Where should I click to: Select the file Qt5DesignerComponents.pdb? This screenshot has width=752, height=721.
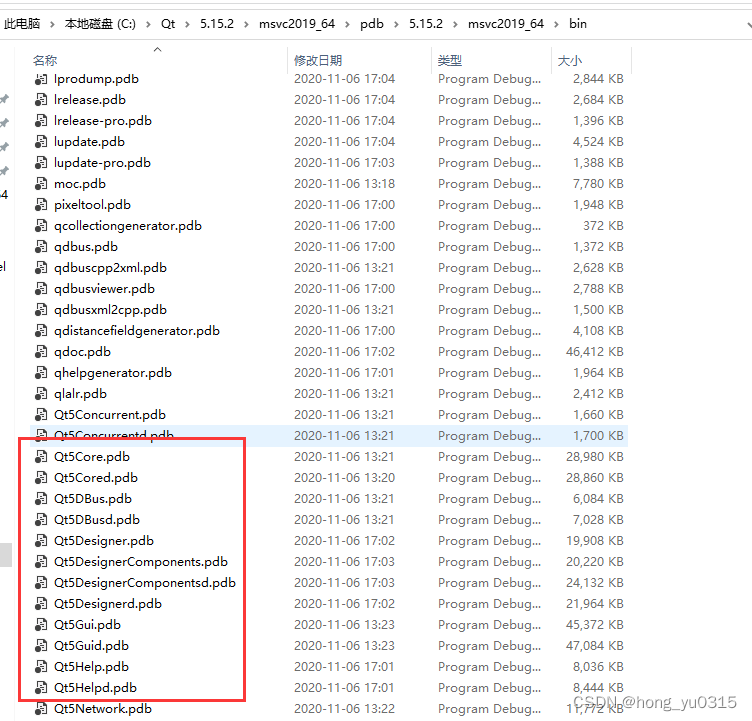141,562
